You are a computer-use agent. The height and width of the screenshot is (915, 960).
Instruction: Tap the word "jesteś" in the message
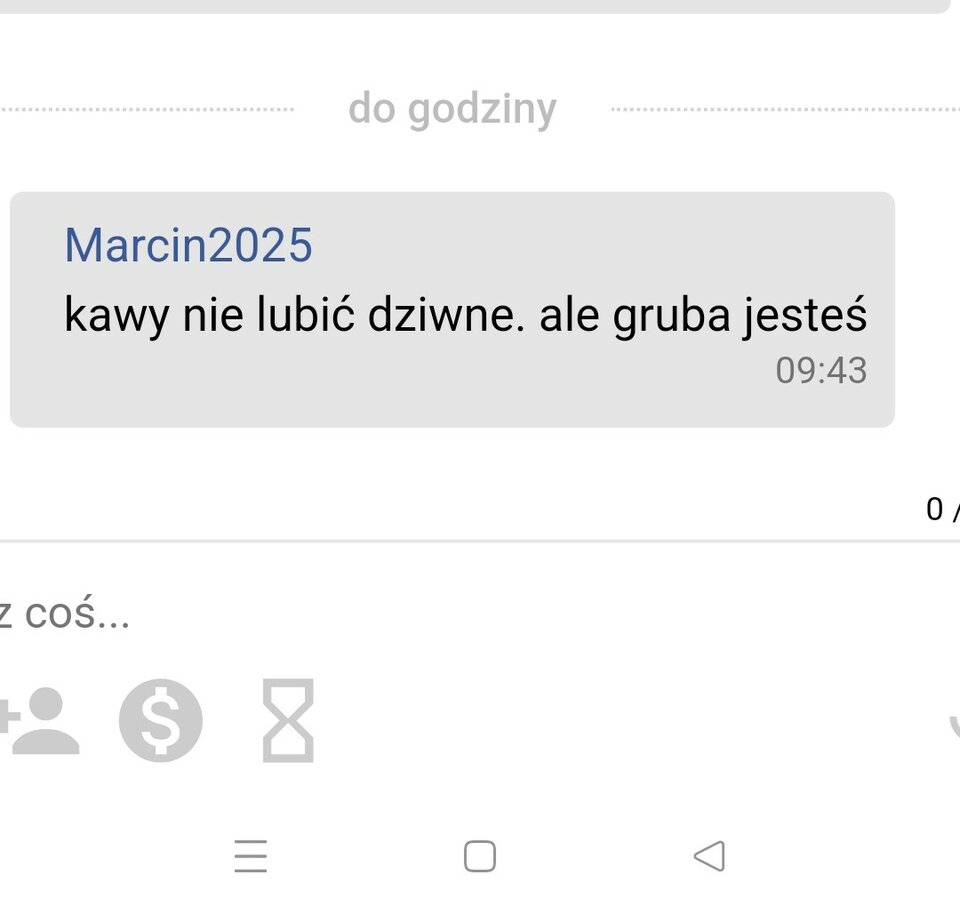(x=806, y=315)
